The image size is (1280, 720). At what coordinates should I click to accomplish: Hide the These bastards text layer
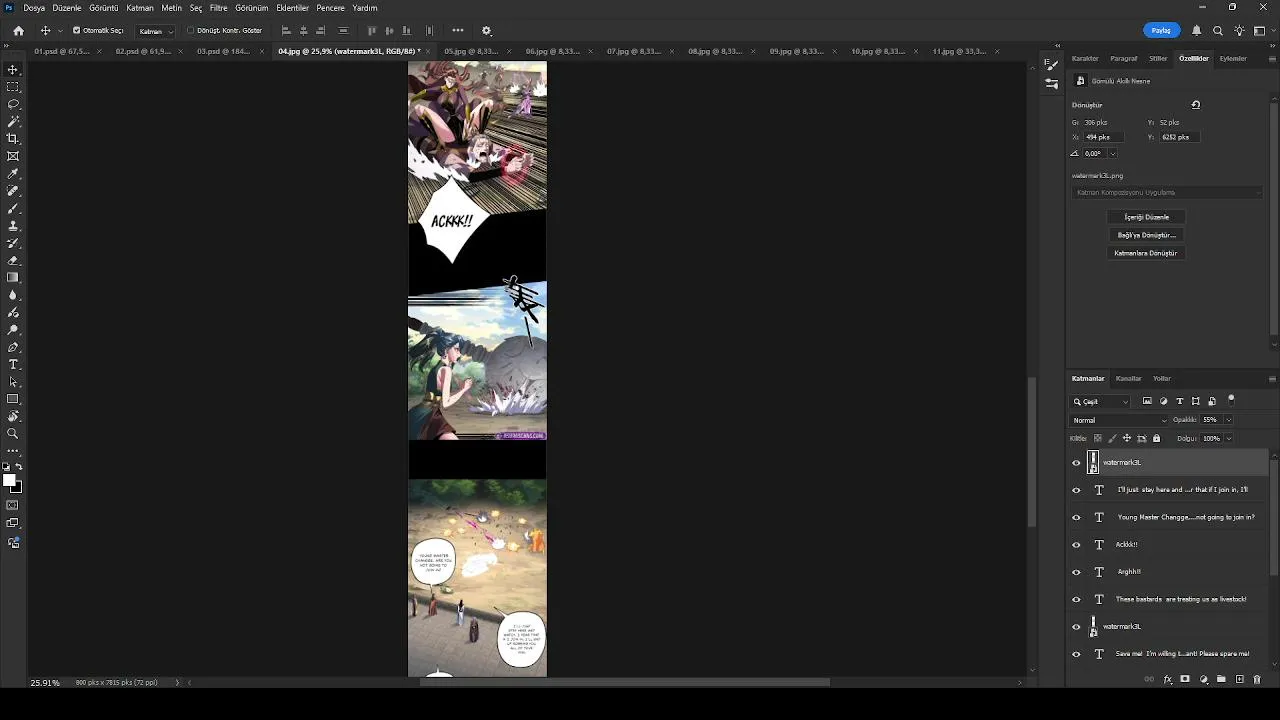[x=1076, y=599]
